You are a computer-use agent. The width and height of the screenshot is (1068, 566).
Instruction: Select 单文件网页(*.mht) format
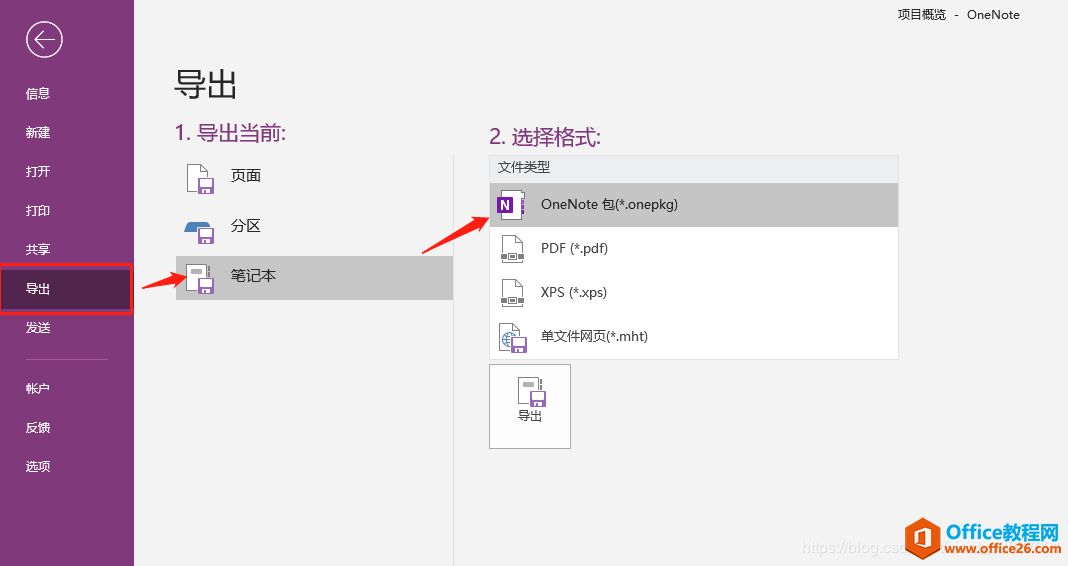click(x=693, y=336)
